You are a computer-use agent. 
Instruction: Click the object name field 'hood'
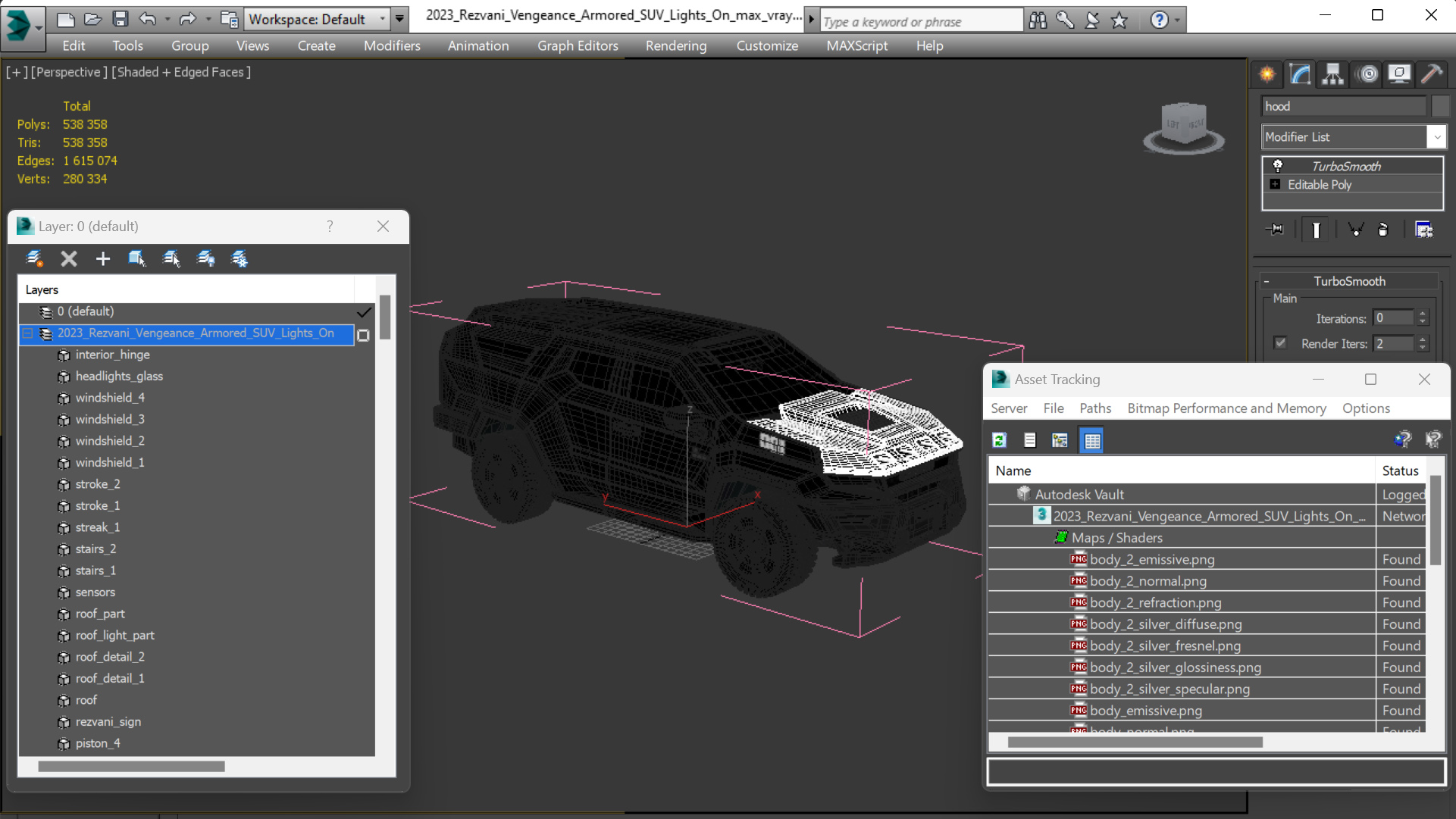coord(1344,106)
